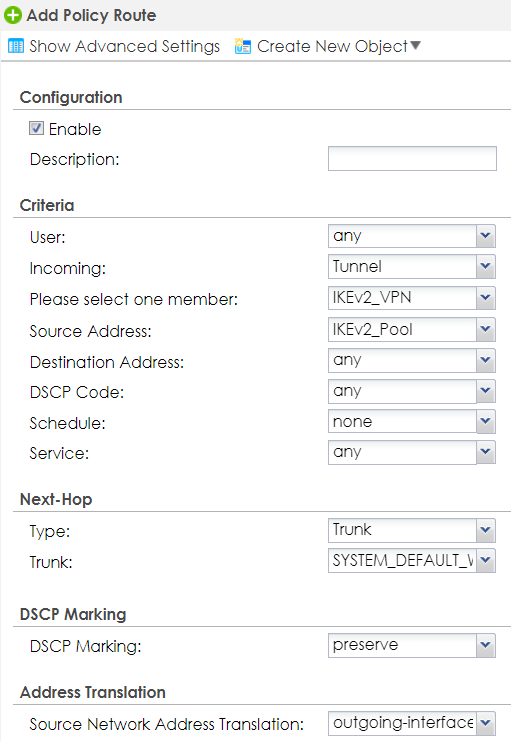Image resolution: width=511 pixels, height=741 pixels.
Task: Open the User dropdown set to any
Action: point(412,236)
